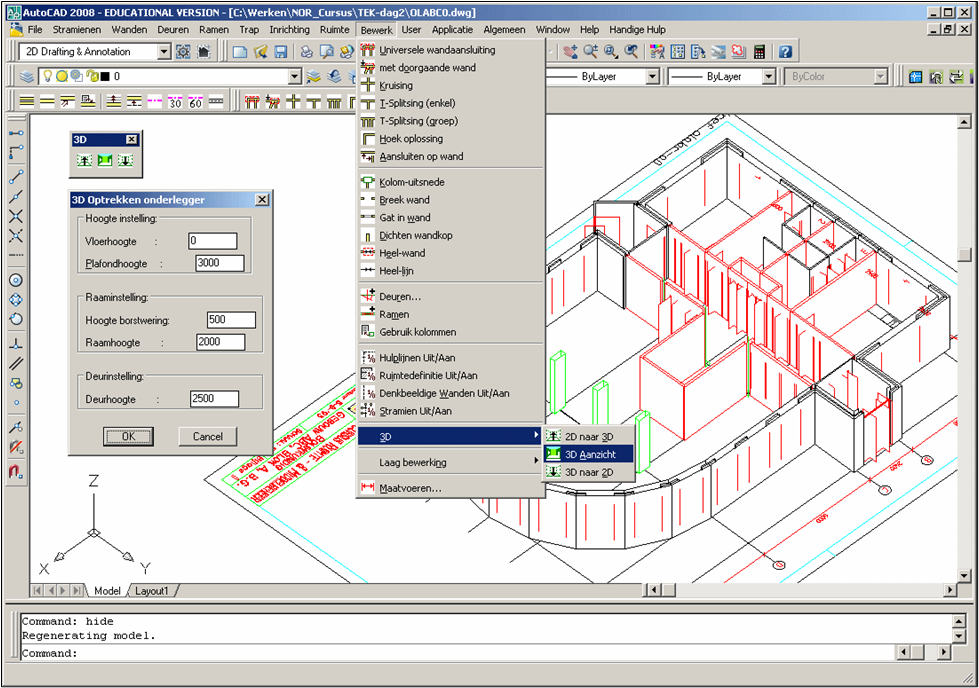979x688 pixels.
Task: Click 2D naar 3D icon in 3D toolbar
Action: pos(84,160)
